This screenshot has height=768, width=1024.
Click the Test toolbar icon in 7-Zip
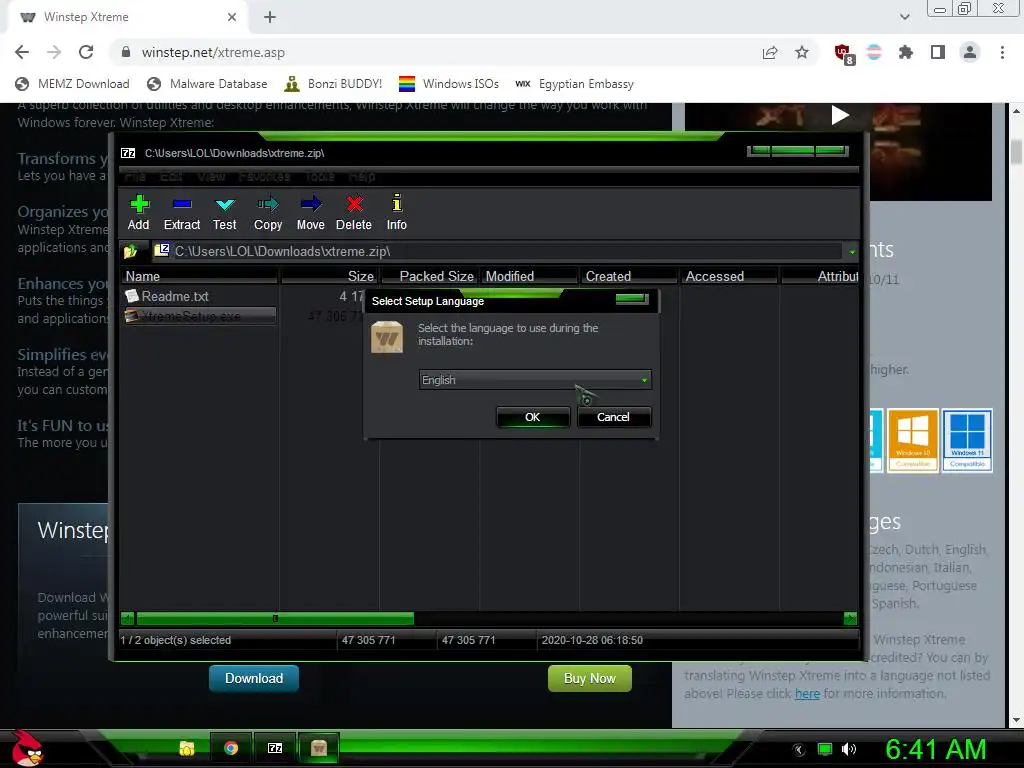click(x=225, y=204)
